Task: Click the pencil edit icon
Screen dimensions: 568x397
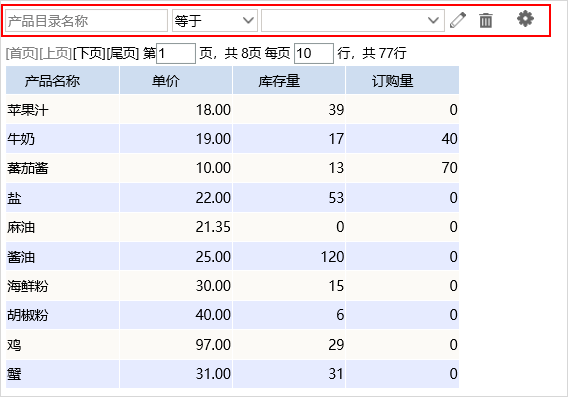Action: point(458,20)
